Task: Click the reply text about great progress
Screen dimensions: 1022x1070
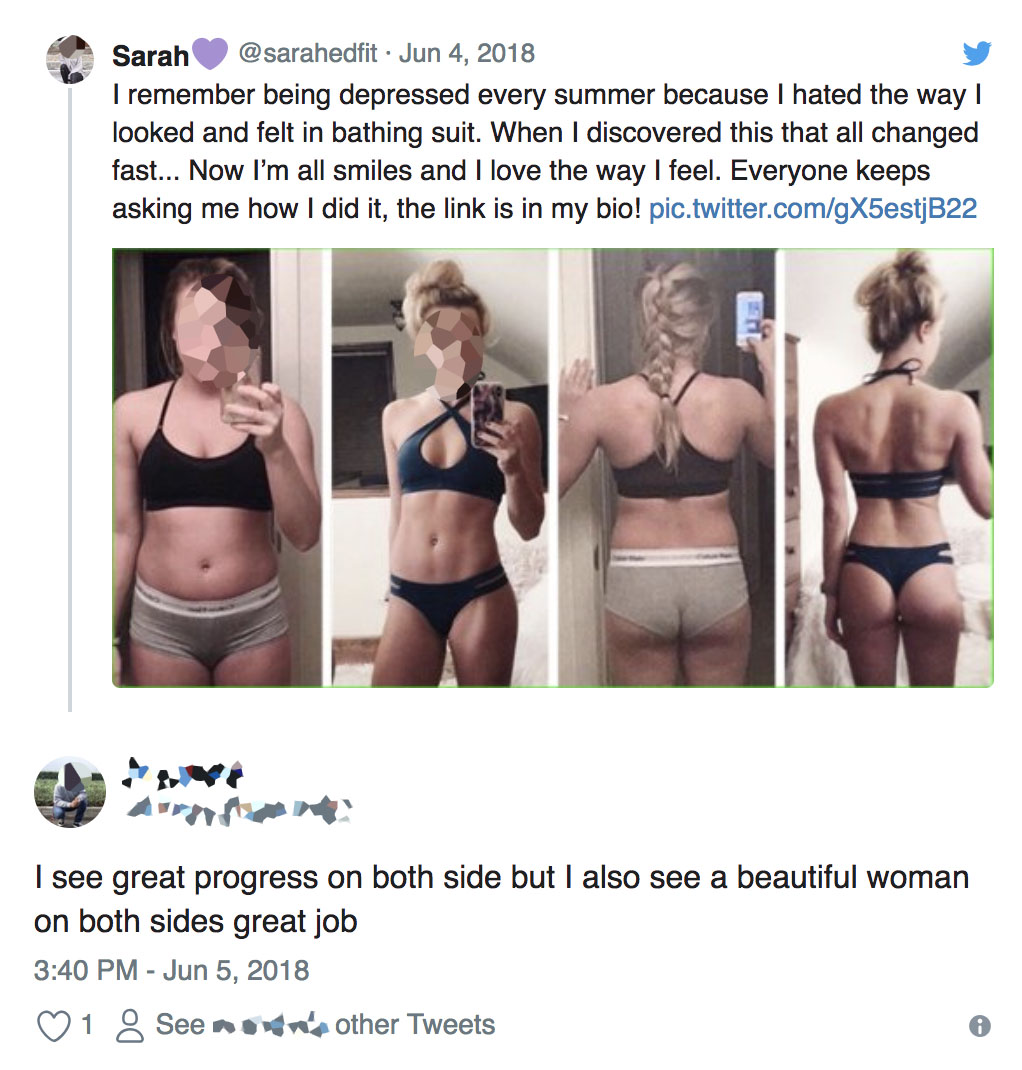Action: pos(501,899)
